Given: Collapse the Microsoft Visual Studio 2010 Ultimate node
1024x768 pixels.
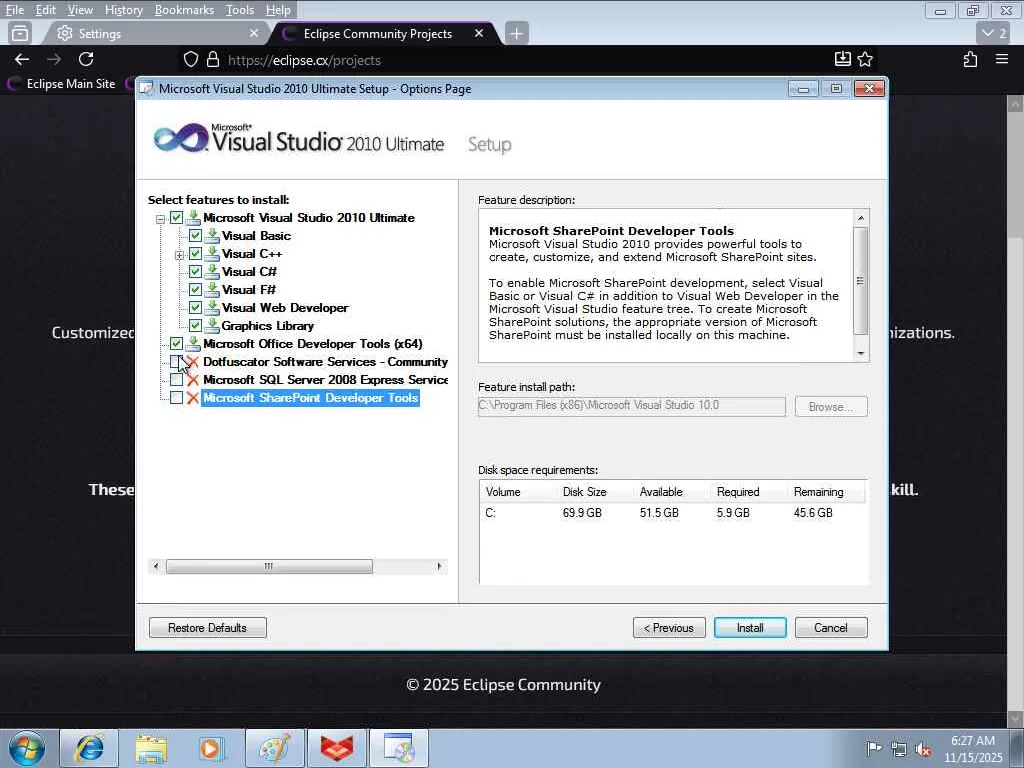Looking at the screenshot, I should click(161, 219).
